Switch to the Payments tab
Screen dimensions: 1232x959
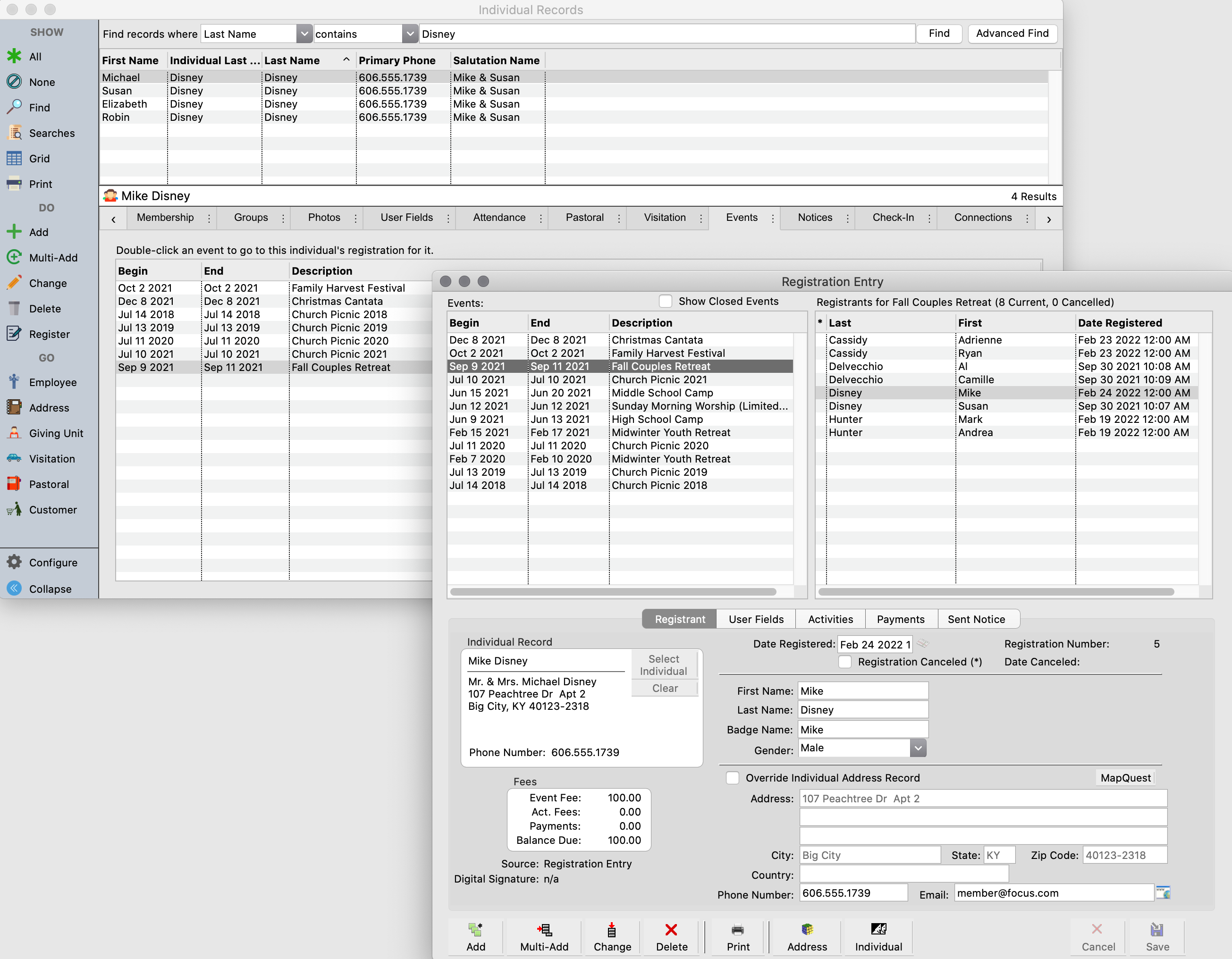pyautogui.click(x=900, y=619)
